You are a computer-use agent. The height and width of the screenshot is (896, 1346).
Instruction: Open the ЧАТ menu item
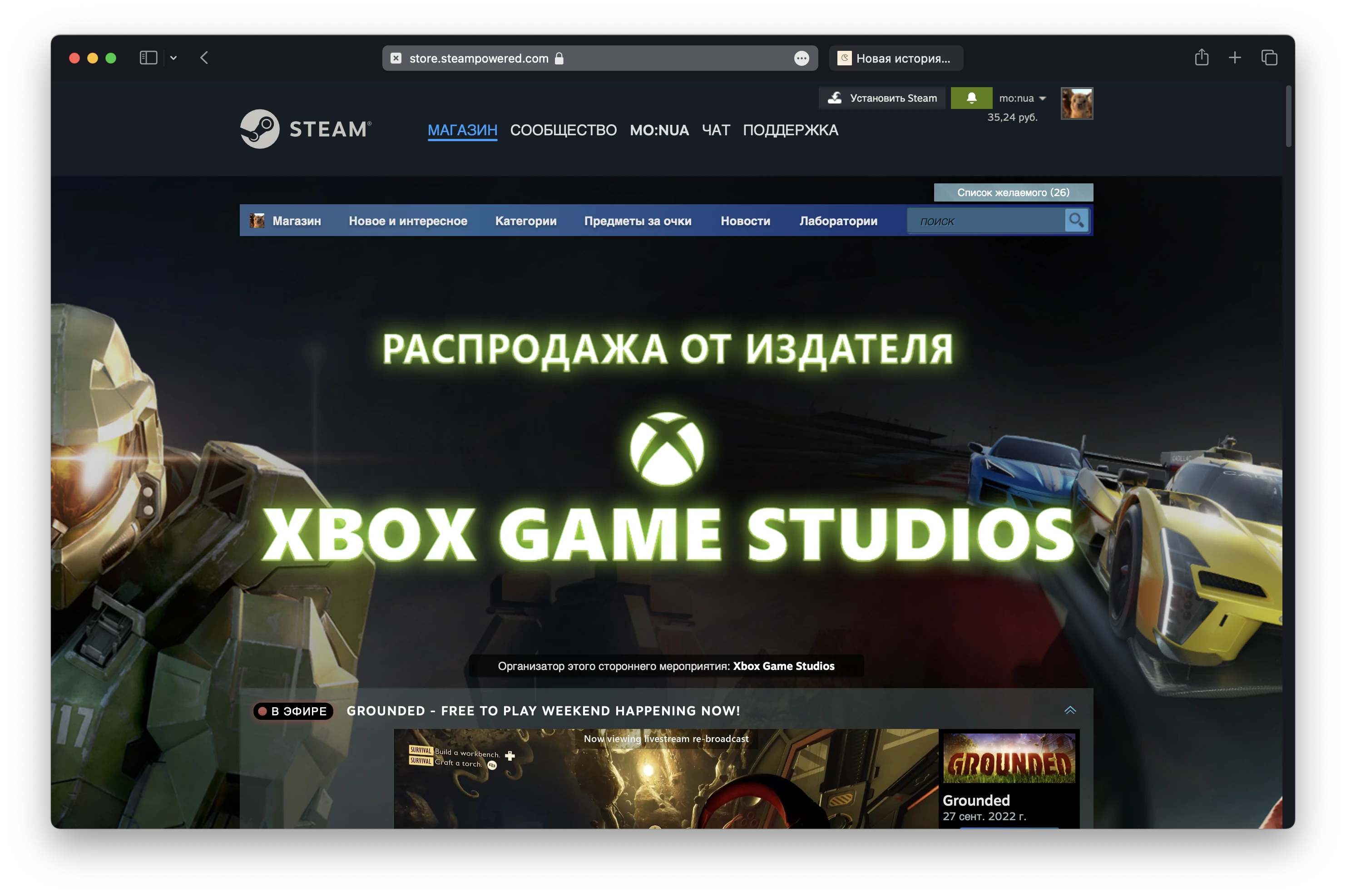pyautogui.click(x=716, y=130)
